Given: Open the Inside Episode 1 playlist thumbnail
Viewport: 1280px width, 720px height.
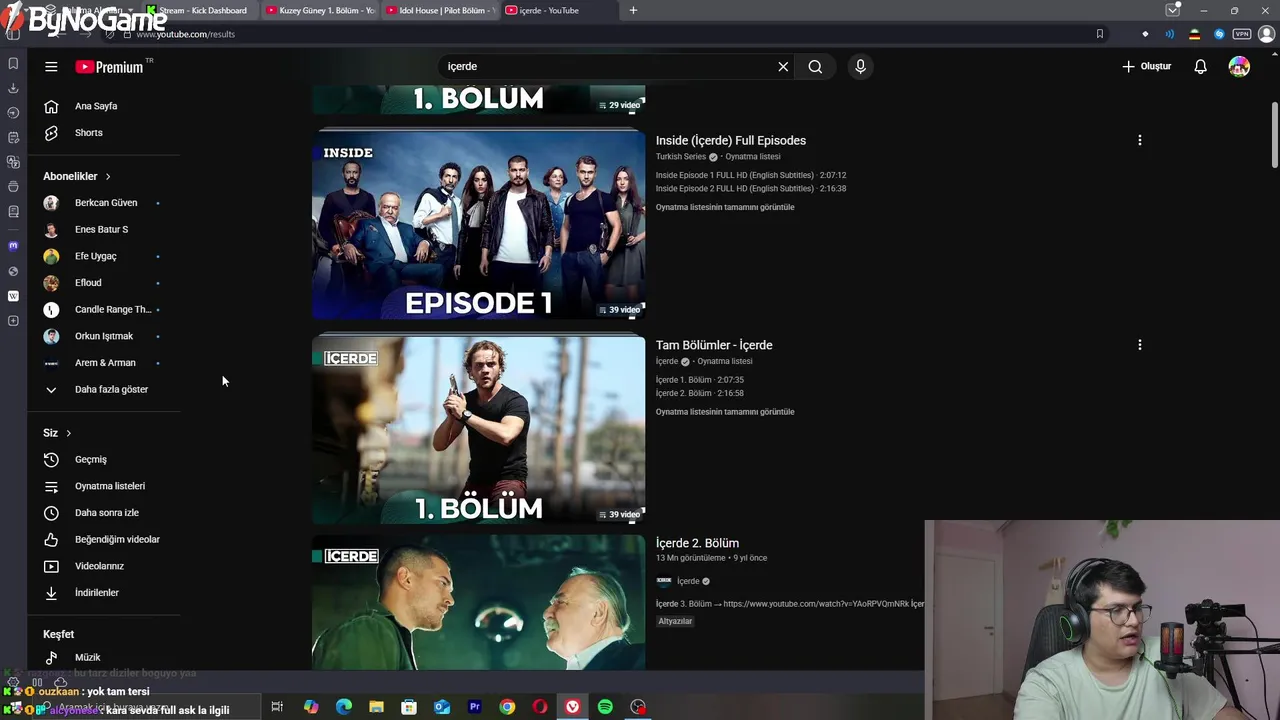Looking at the screenshot, I should pos(478,225).
